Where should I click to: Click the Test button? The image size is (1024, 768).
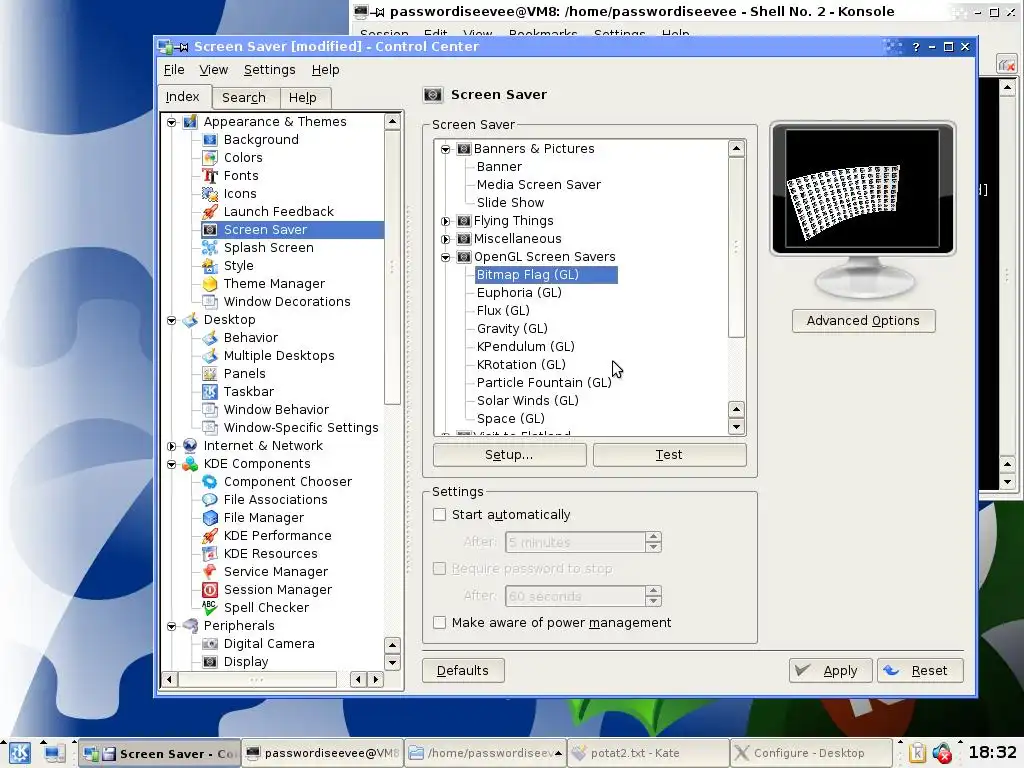pos(669,455)
